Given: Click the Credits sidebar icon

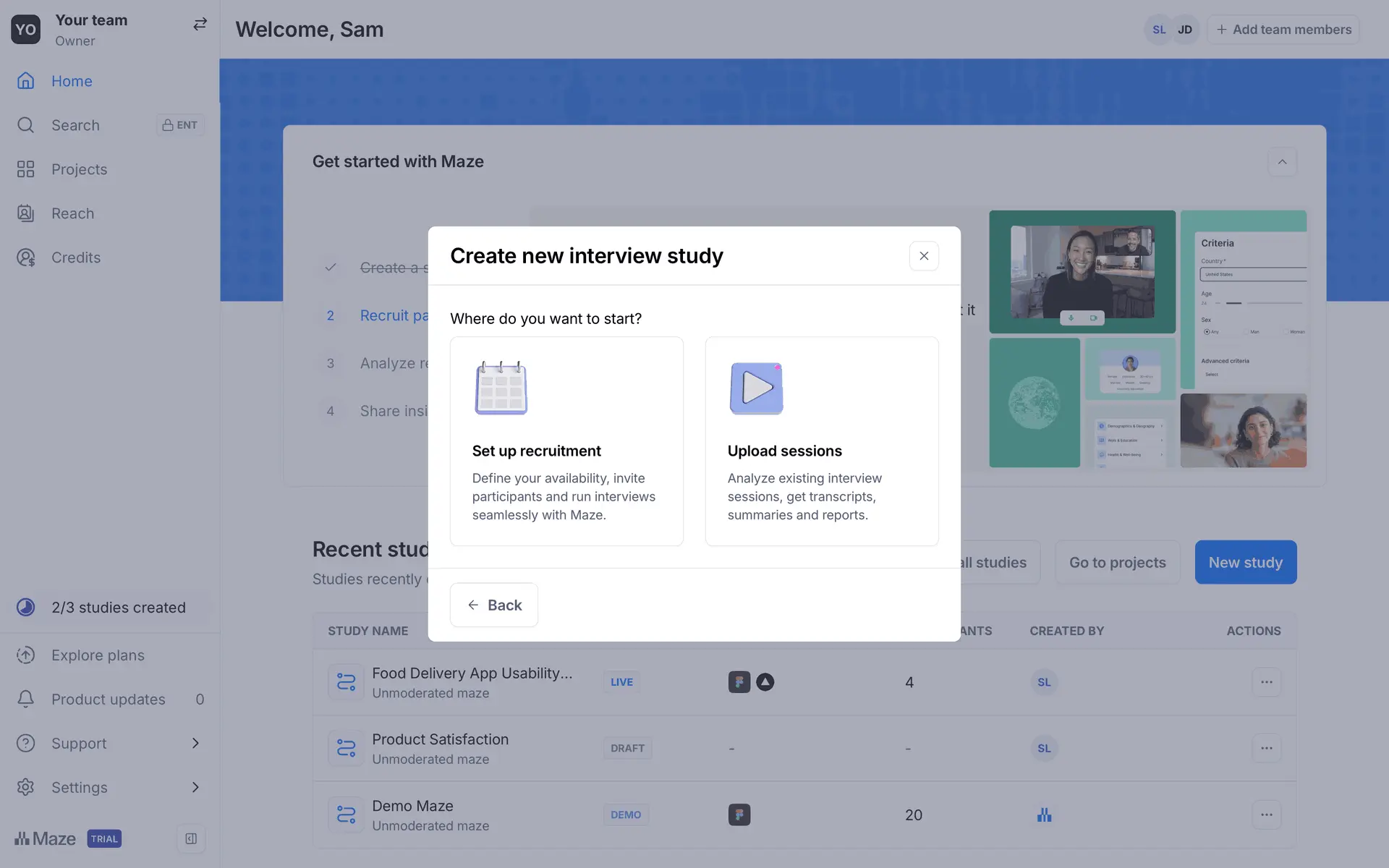Looking at the screenshot, I should (x=26, y=258).
